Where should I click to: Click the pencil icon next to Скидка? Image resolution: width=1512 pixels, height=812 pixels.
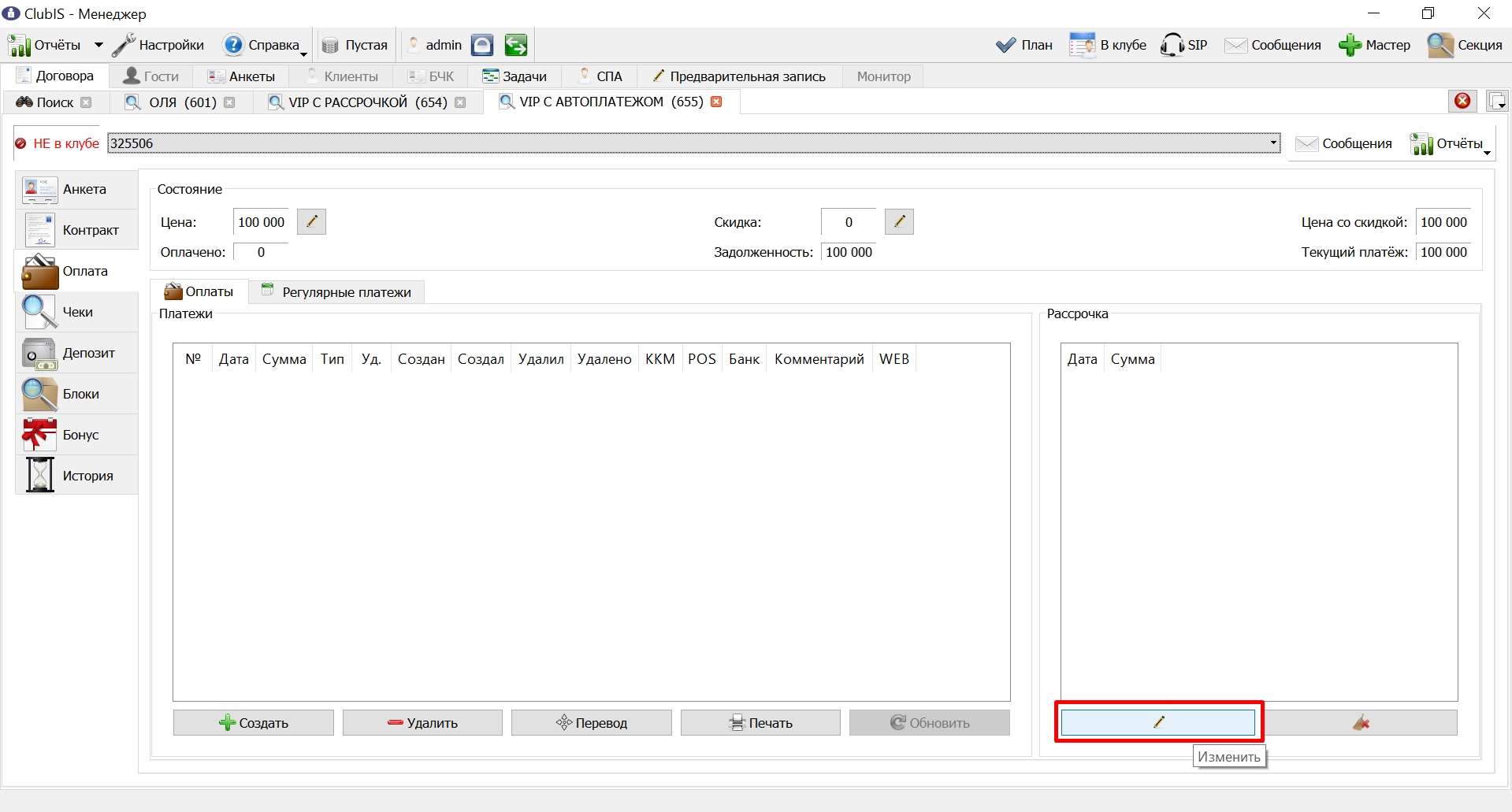coord(899,222)
